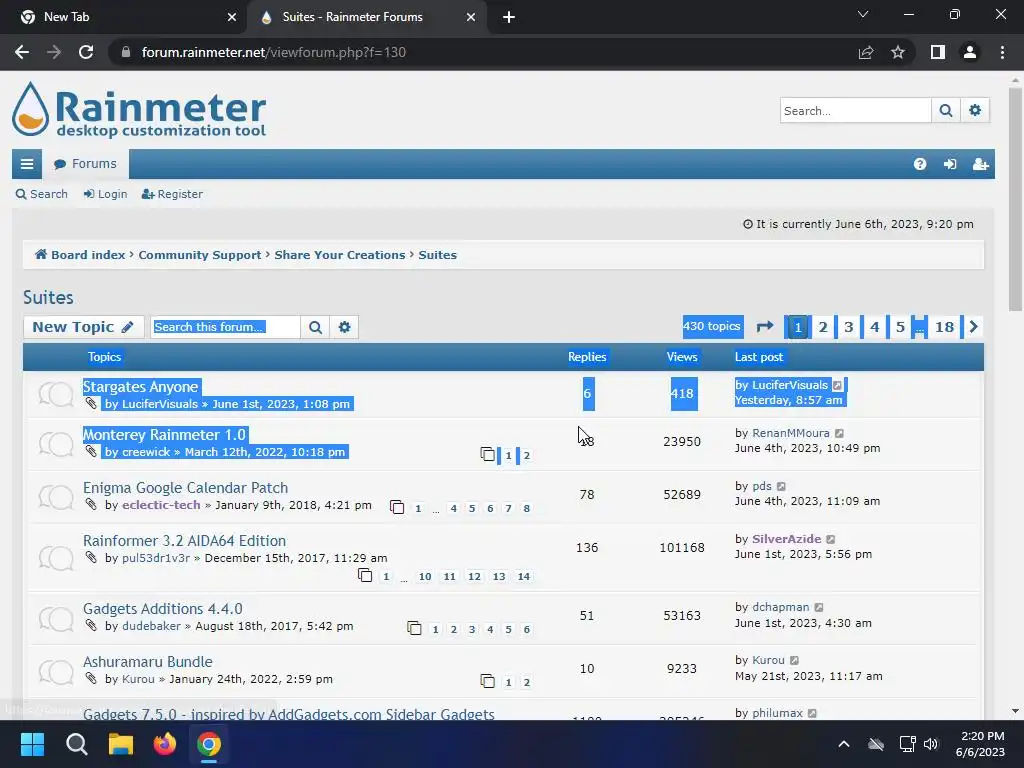Open page 8 of Enigma Calendar topic
The width and height of the screenshot is (1024, 768).
pos(526,508)
